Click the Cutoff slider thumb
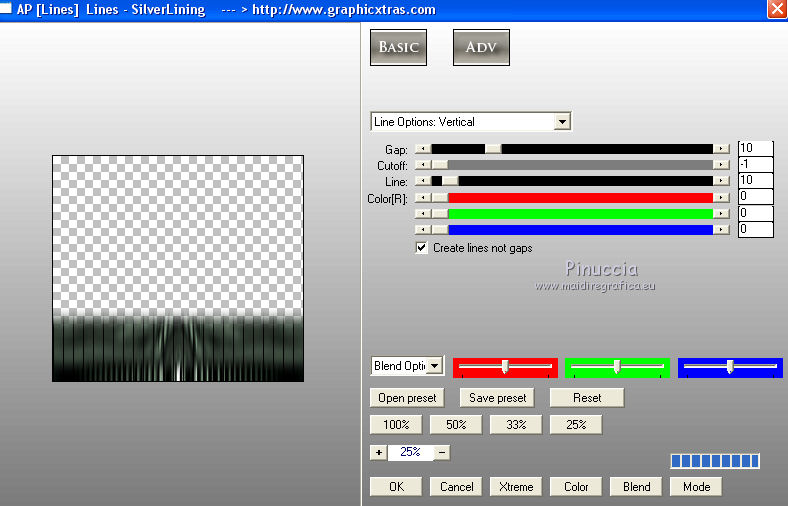The height and width of the screenshot is (506, 788). (440, 165)
